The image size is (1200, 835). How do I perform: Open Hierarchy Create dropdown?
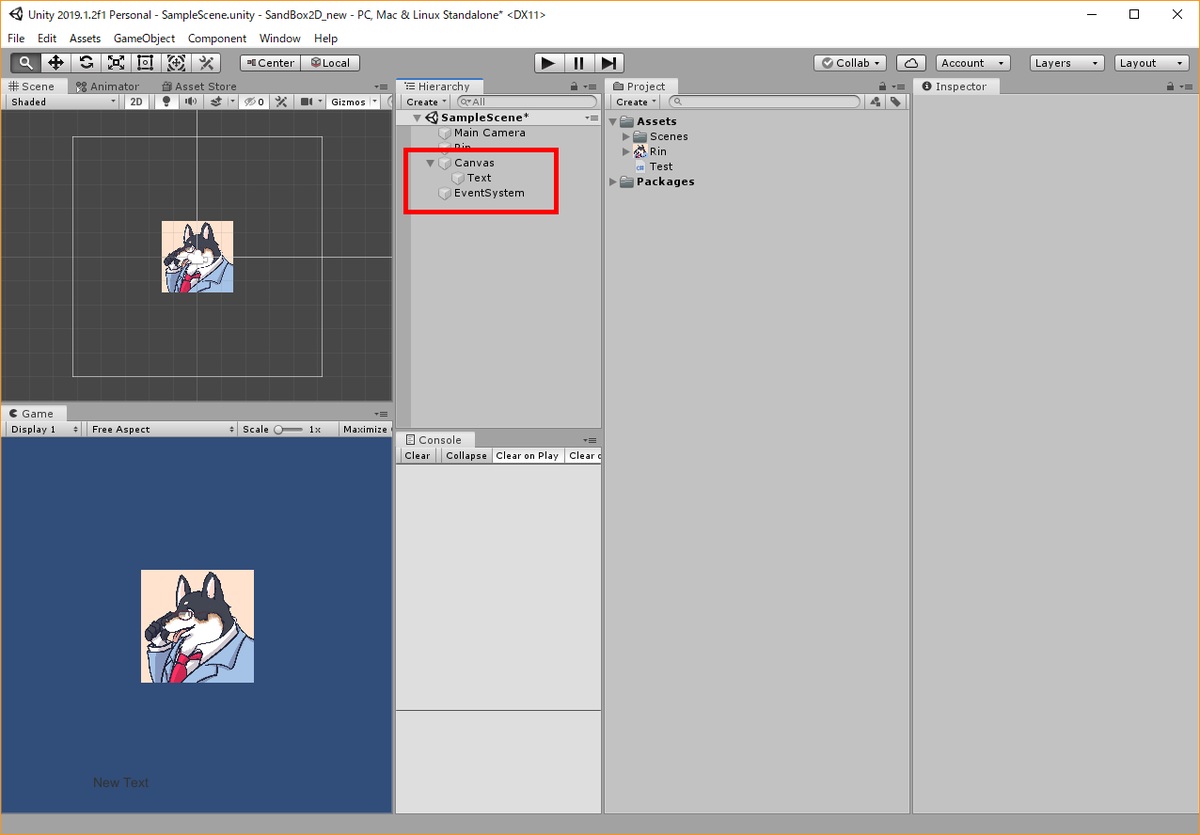click(426, 102)
